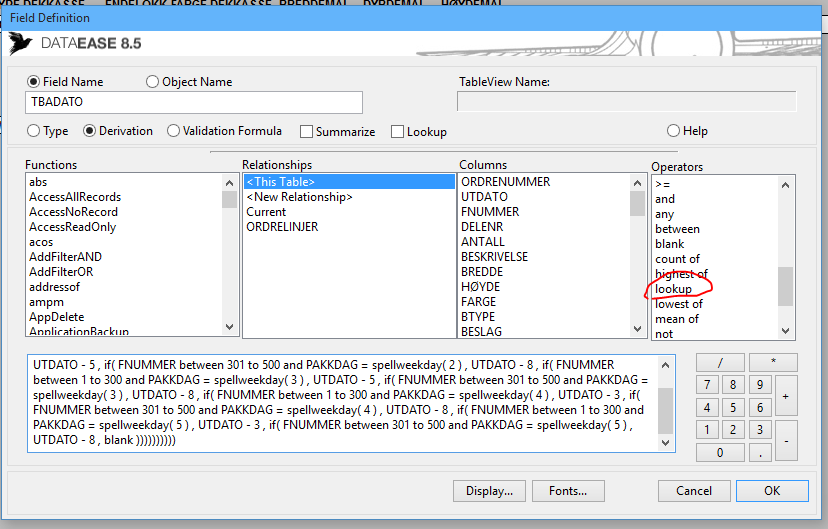Viewport: 828px width, 529px height.
Task: Select AddFilterOR function
Action: pyautogui.click(x=61, y=272)
